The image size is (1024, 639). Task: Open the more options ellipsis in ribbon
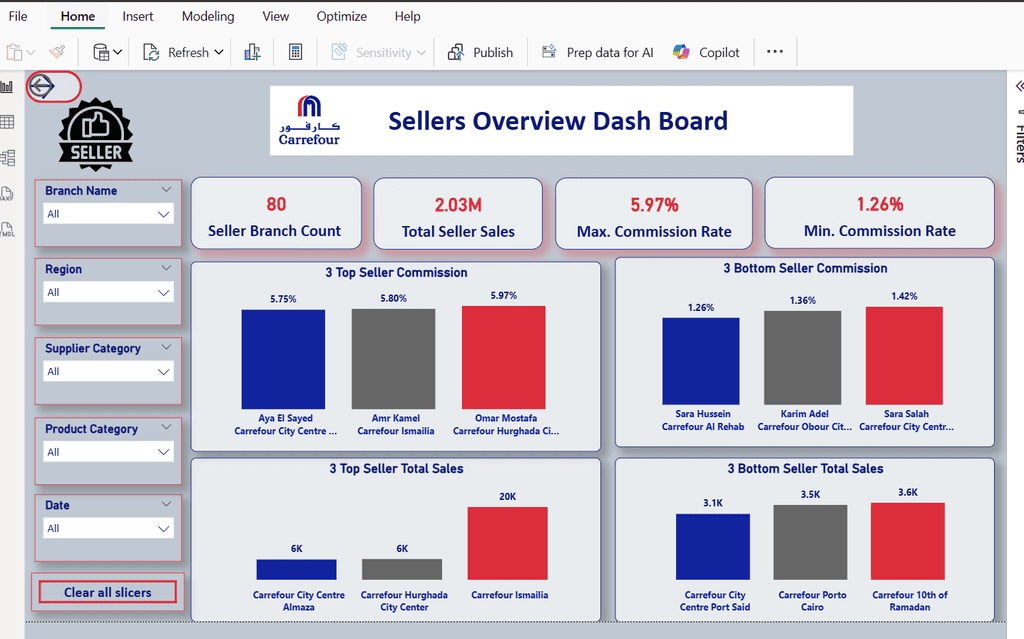click(x=775, y=52)
